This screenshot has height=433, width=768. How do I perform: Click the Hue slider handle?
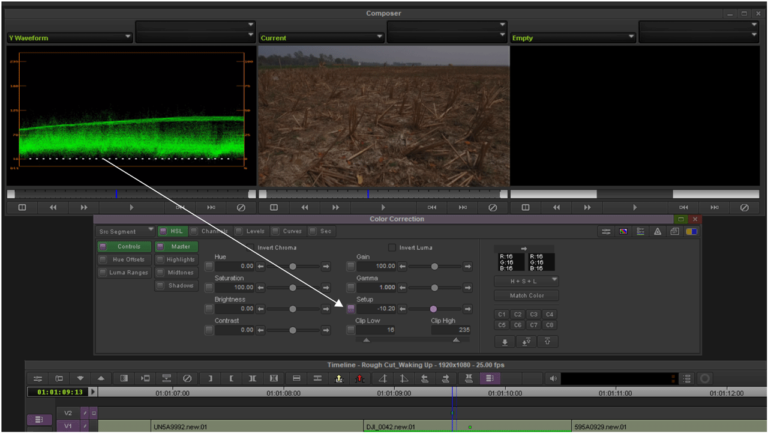point(292,266)
